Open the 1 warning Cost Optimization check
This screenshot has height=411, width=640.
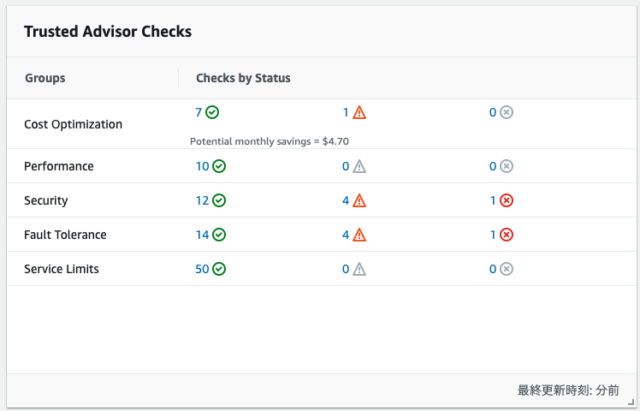[x=346, y=112]
